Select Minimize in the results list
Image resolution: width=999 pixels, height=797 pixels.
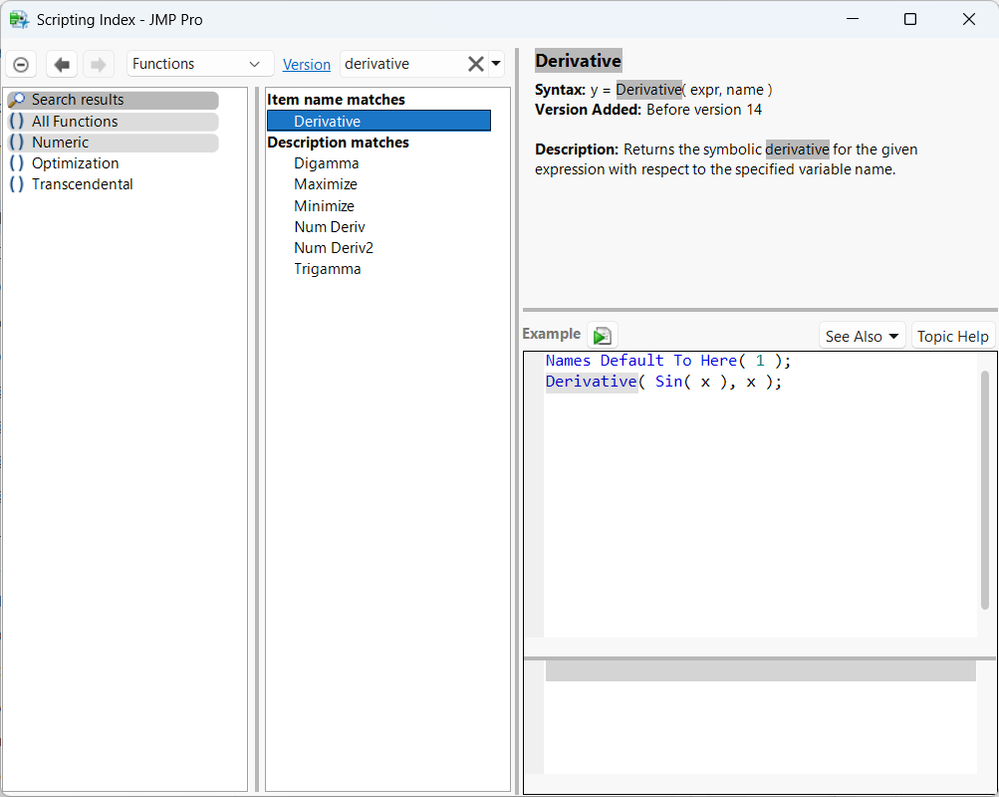pos(324,206)
